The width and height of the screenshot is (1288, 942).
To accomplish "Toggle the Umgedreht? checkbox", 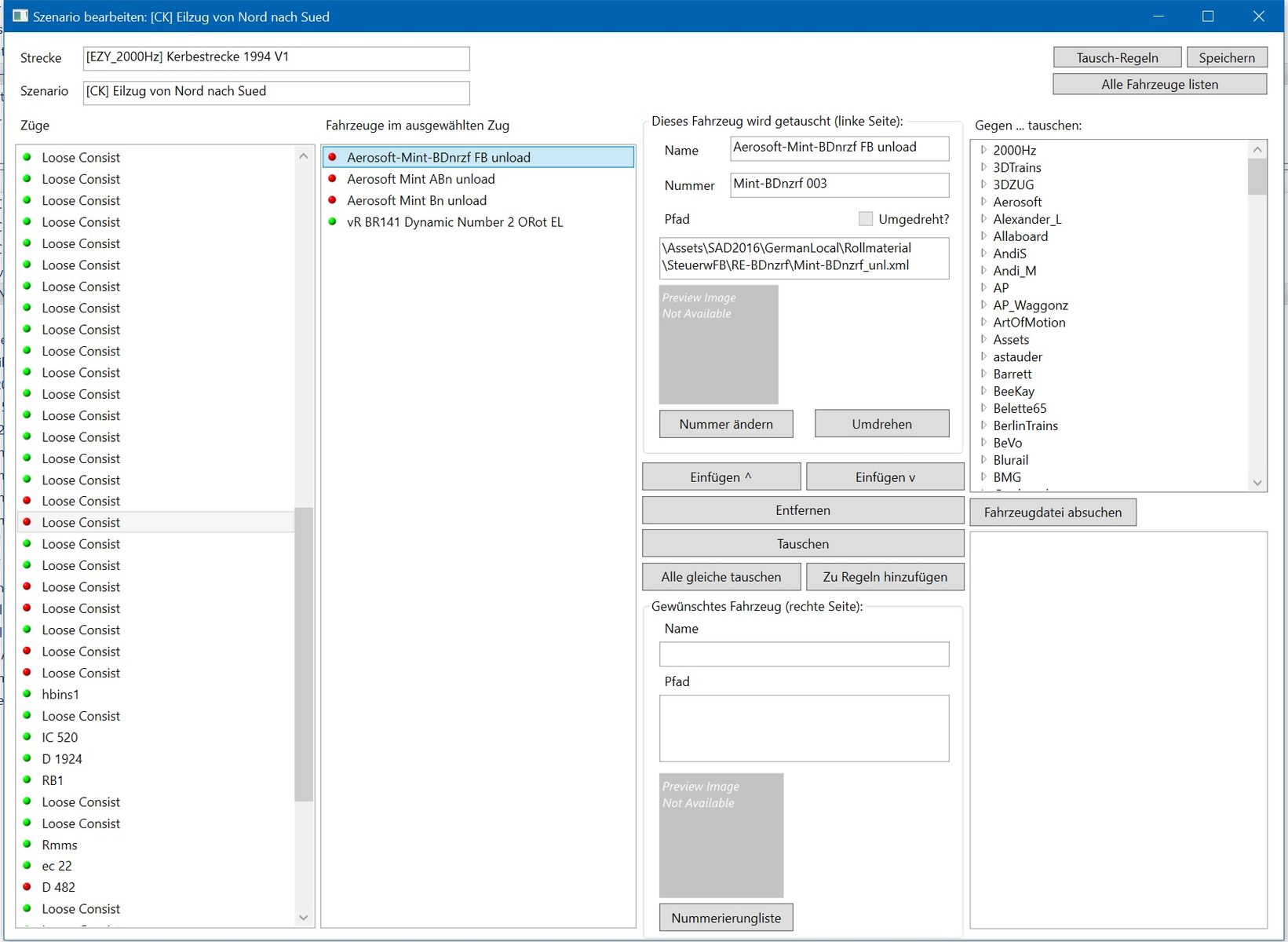I will point(865,219).
